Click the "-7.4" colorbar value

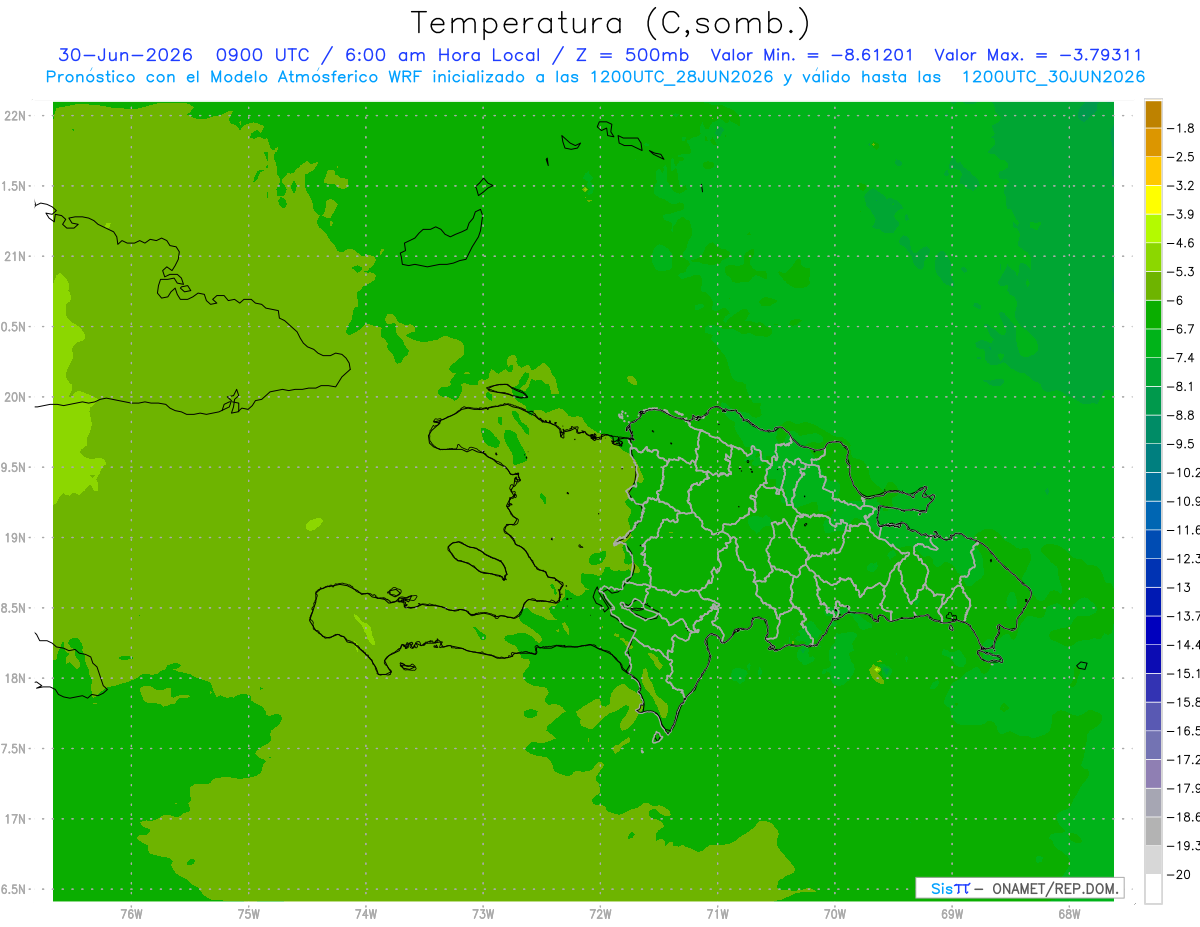pos(1181,358)
